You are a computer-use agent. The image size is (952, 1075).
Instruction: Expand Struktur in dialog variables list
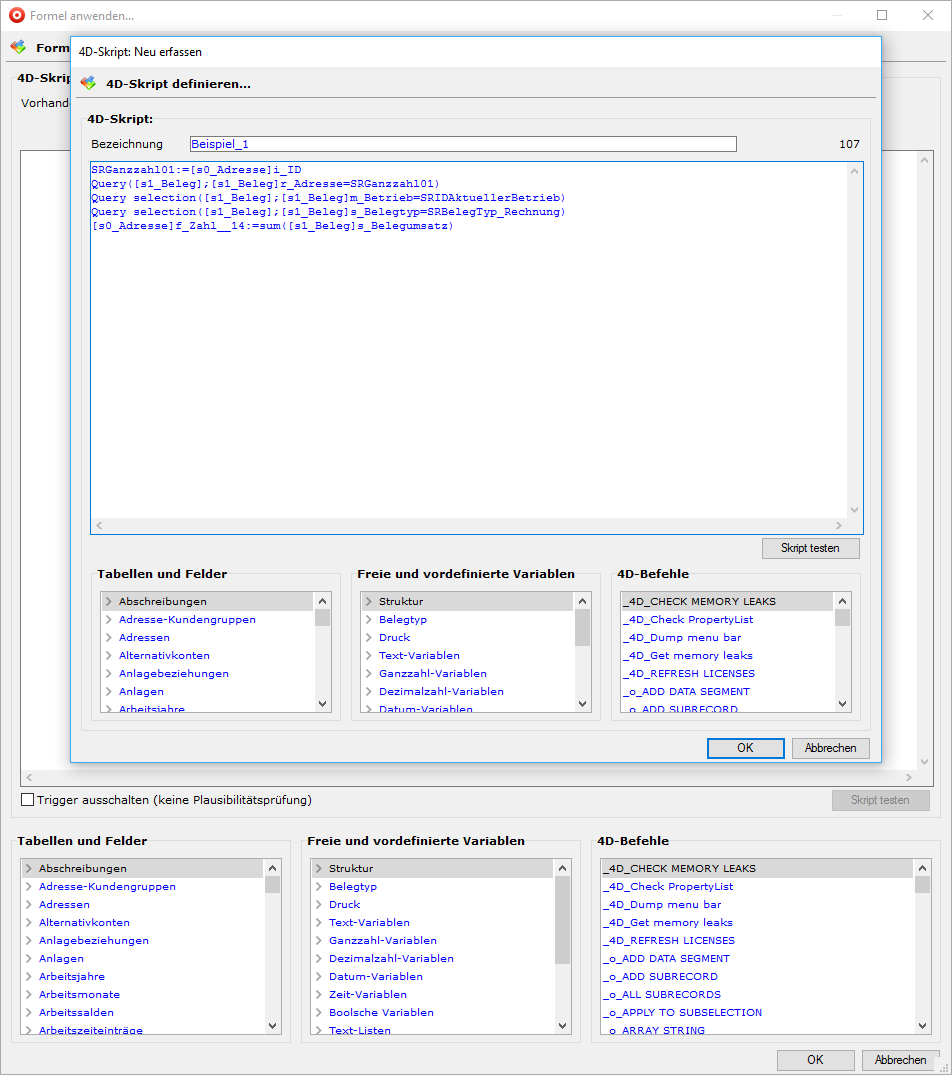coord(369,602)
